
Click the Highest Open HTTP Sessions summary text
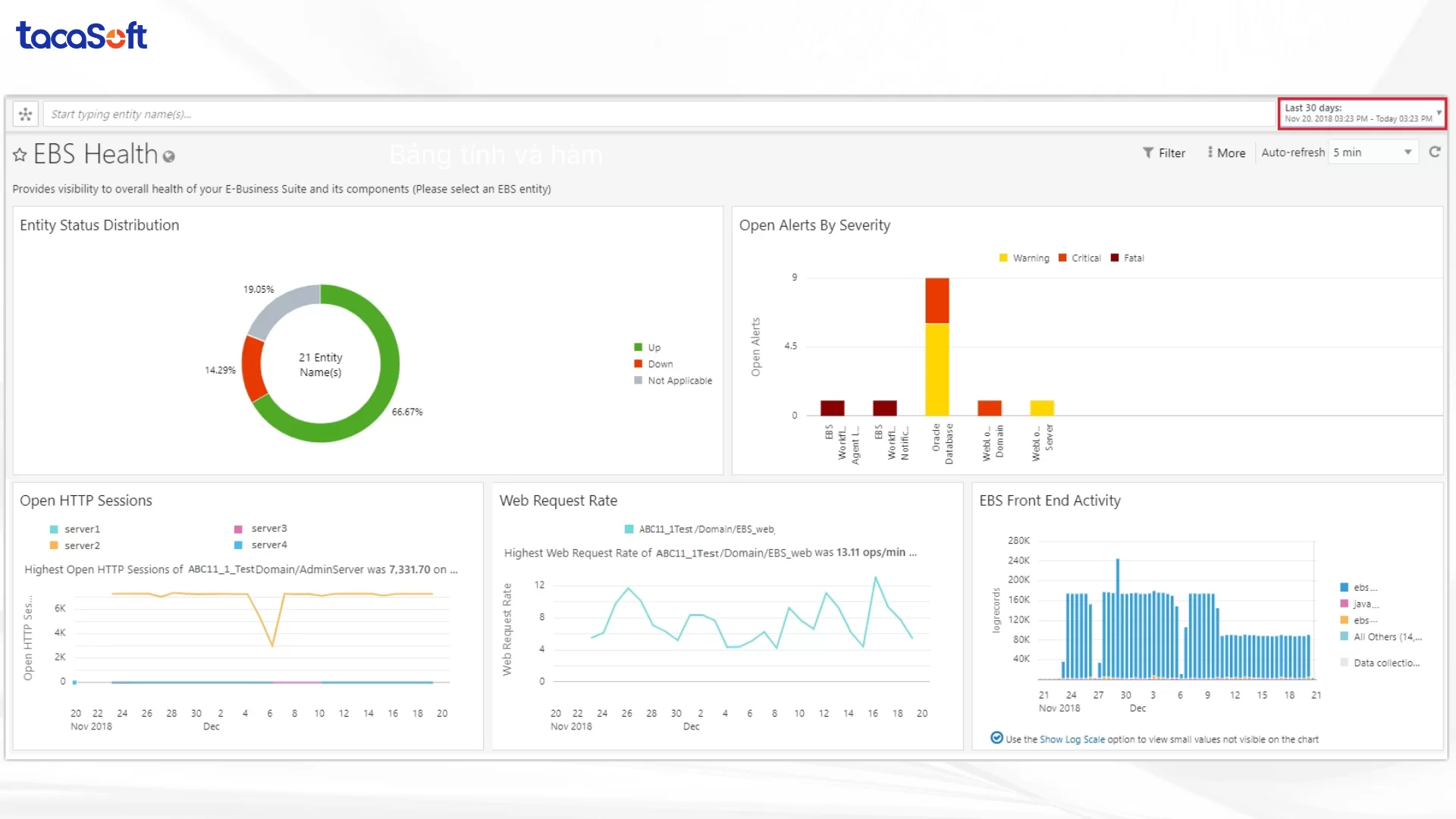[241, 570]
